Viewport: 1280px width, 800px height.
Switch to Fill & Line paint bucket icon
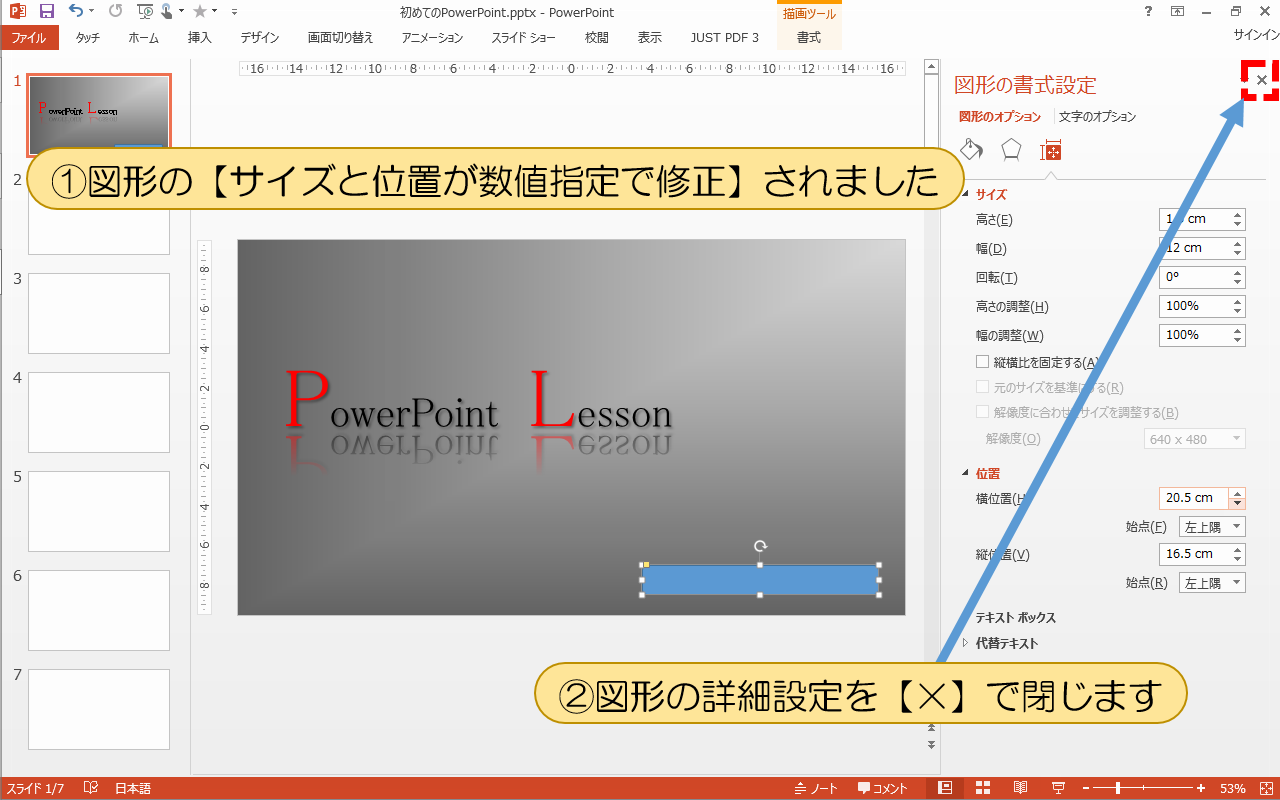point(971,149)
